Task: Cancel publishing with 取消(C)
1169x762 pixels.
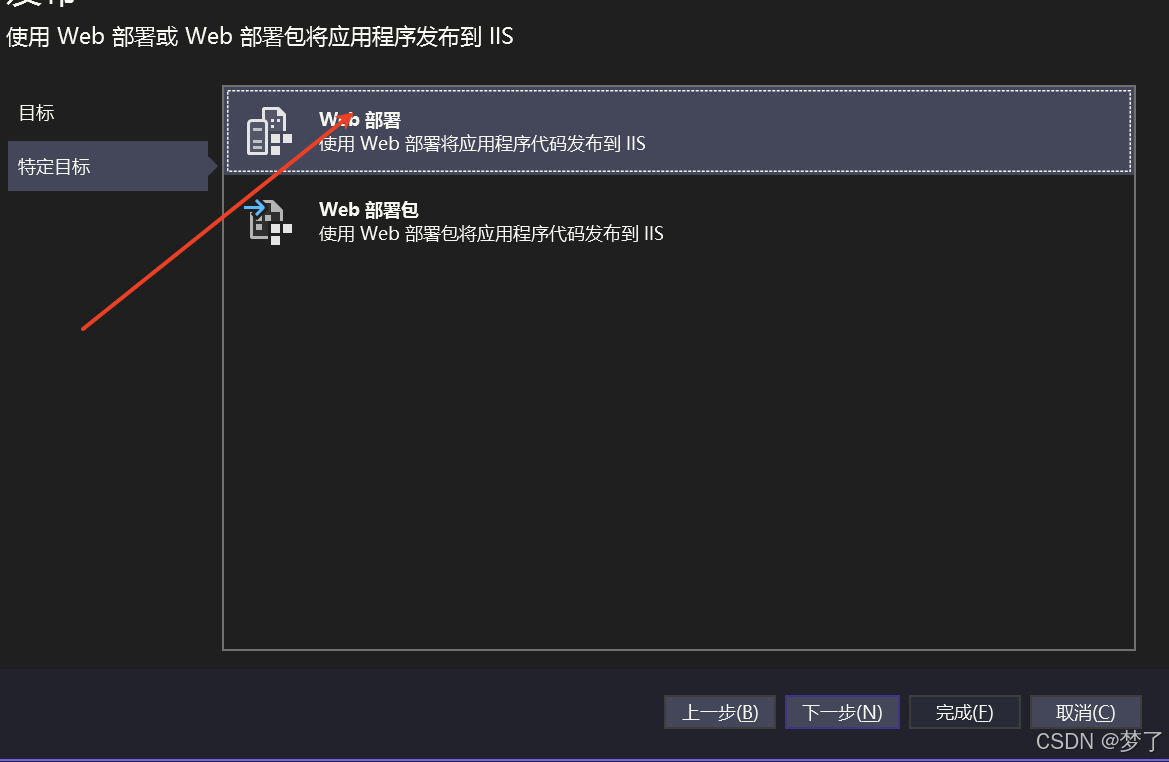Action: 1086,712
